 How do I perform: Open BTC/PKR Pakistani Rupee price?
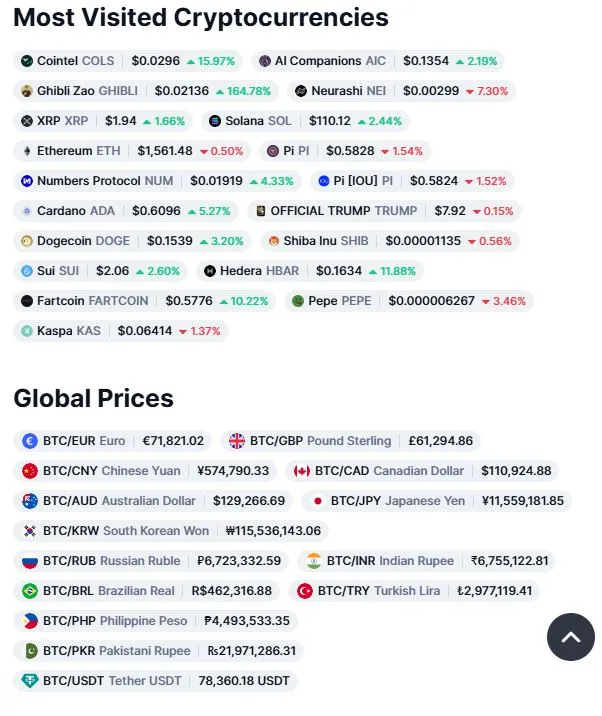pyautogui.click(x=158, y=651)
